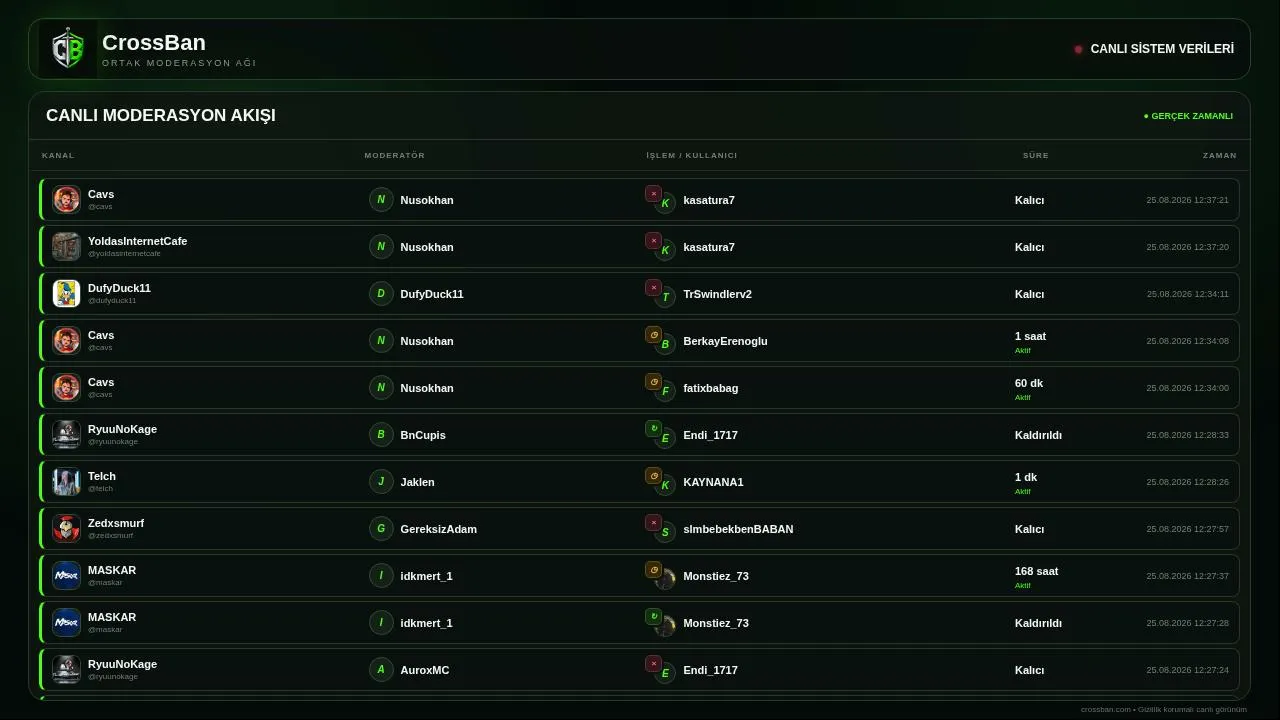Click Jaklen's moderator badge J
Viewport: 1280px width, 720px height.
click(381, 482)
